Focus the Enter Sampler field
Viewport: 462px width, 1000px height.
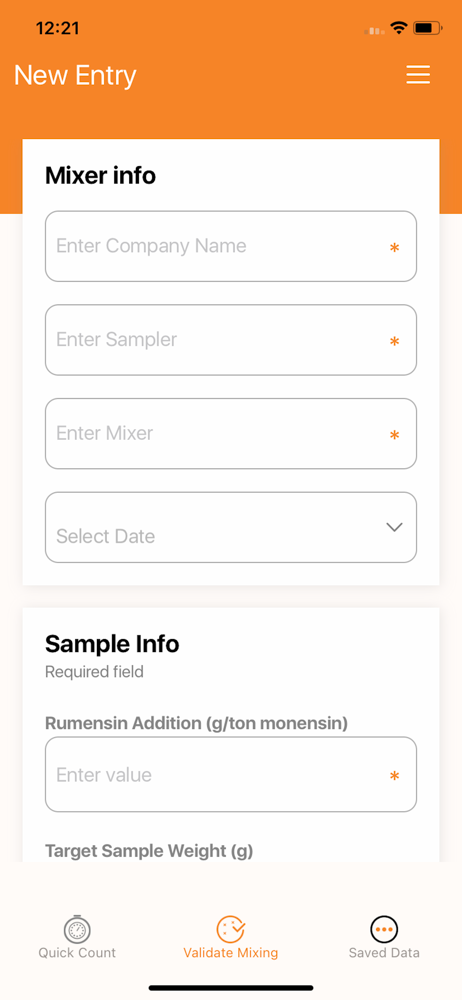click(x=231, y=340)
